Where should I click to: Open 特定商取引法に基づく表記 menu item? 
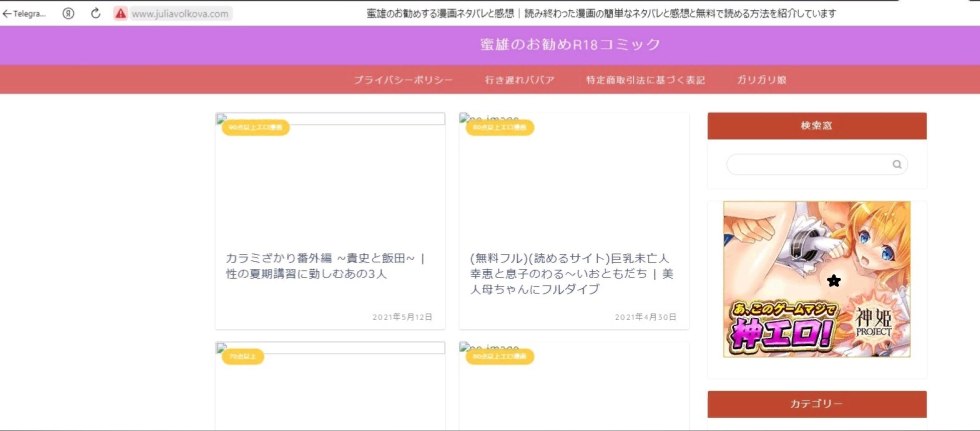645,80
